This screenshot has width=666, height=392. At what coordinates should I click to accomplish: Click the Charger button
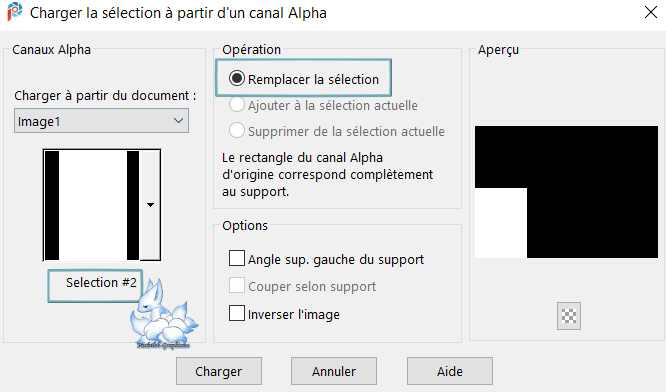coord(219,371)
